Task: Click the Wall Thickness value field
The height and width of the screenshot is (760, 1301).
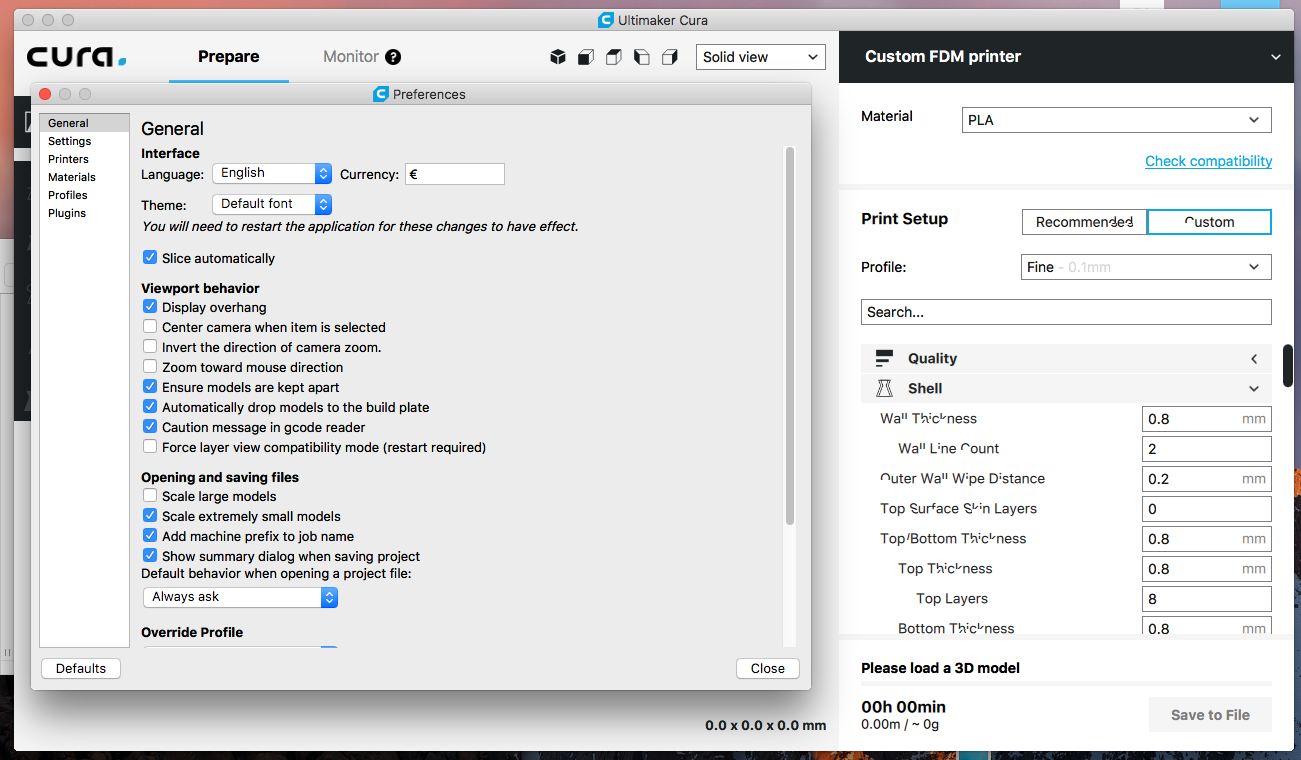Action: [1206, 419]
